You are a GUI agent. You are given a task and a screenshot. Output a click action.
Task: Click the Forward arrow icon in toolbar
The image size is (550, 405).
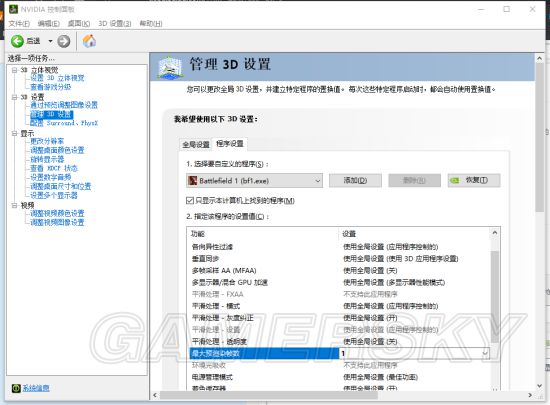(63, 41)
